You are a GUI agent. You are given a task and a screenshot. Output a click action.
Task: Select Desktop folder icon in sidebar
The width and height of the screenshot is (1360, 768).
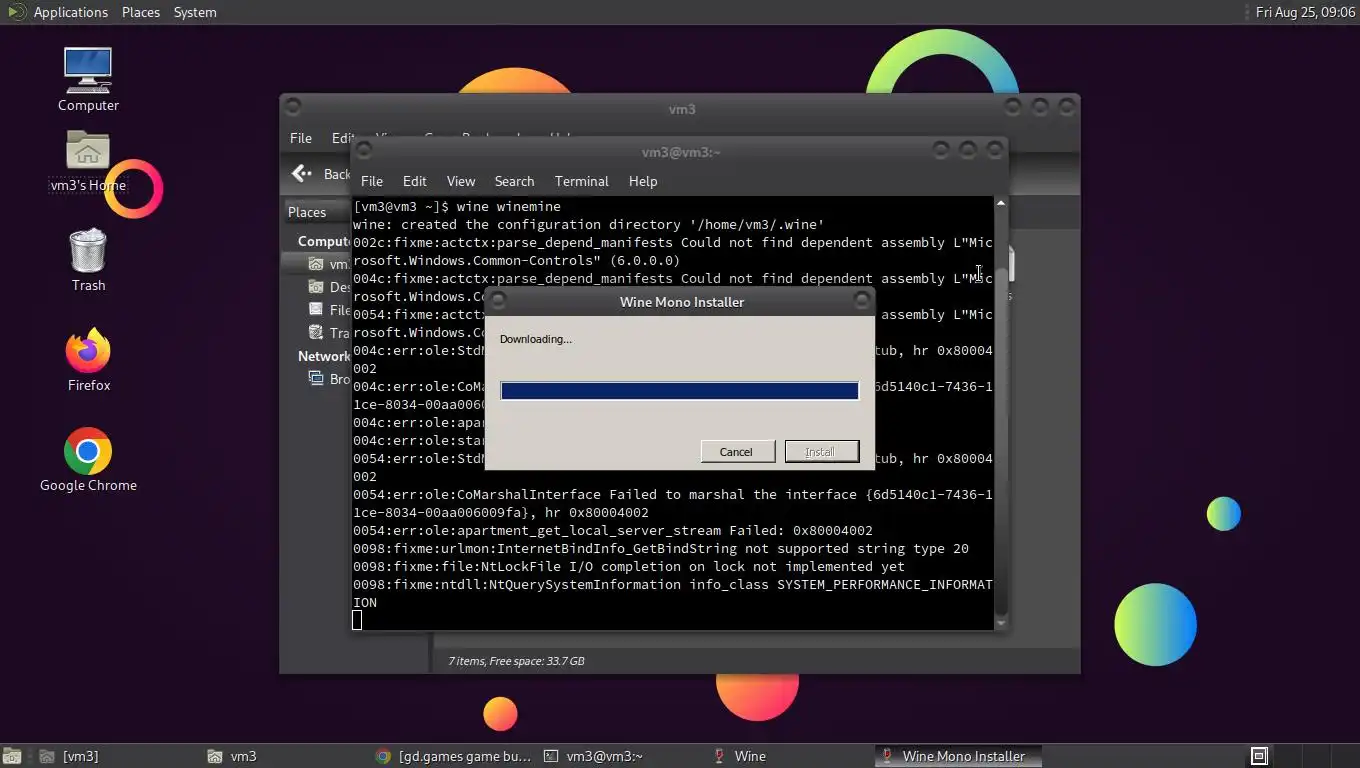tap(316, 287)
